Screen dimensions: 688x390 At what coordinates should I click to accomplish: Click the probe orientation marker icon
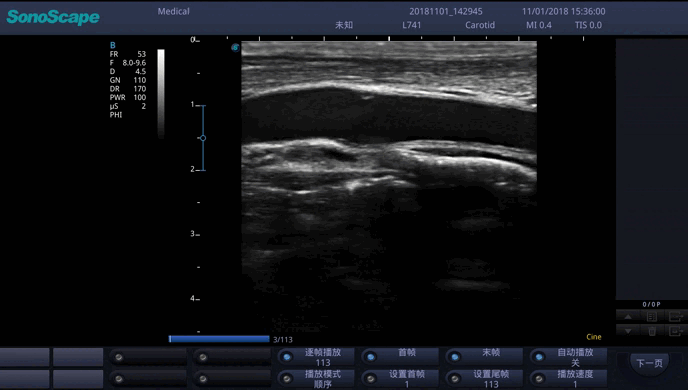235,47
